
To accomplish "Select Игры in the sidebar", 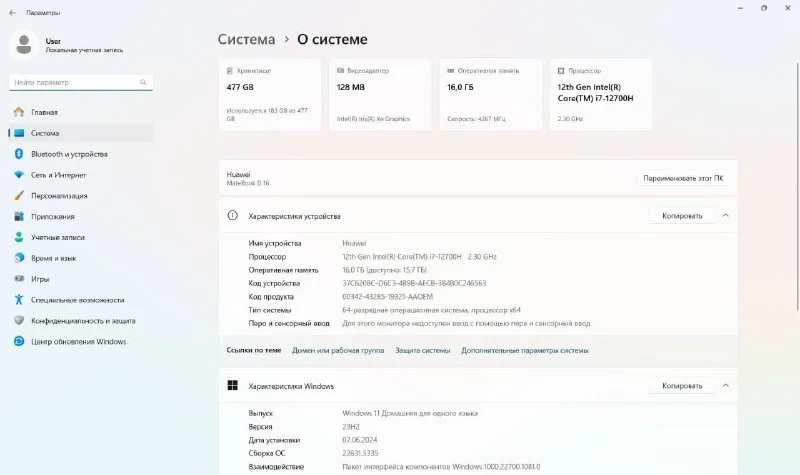I will (x=40, y=279).
